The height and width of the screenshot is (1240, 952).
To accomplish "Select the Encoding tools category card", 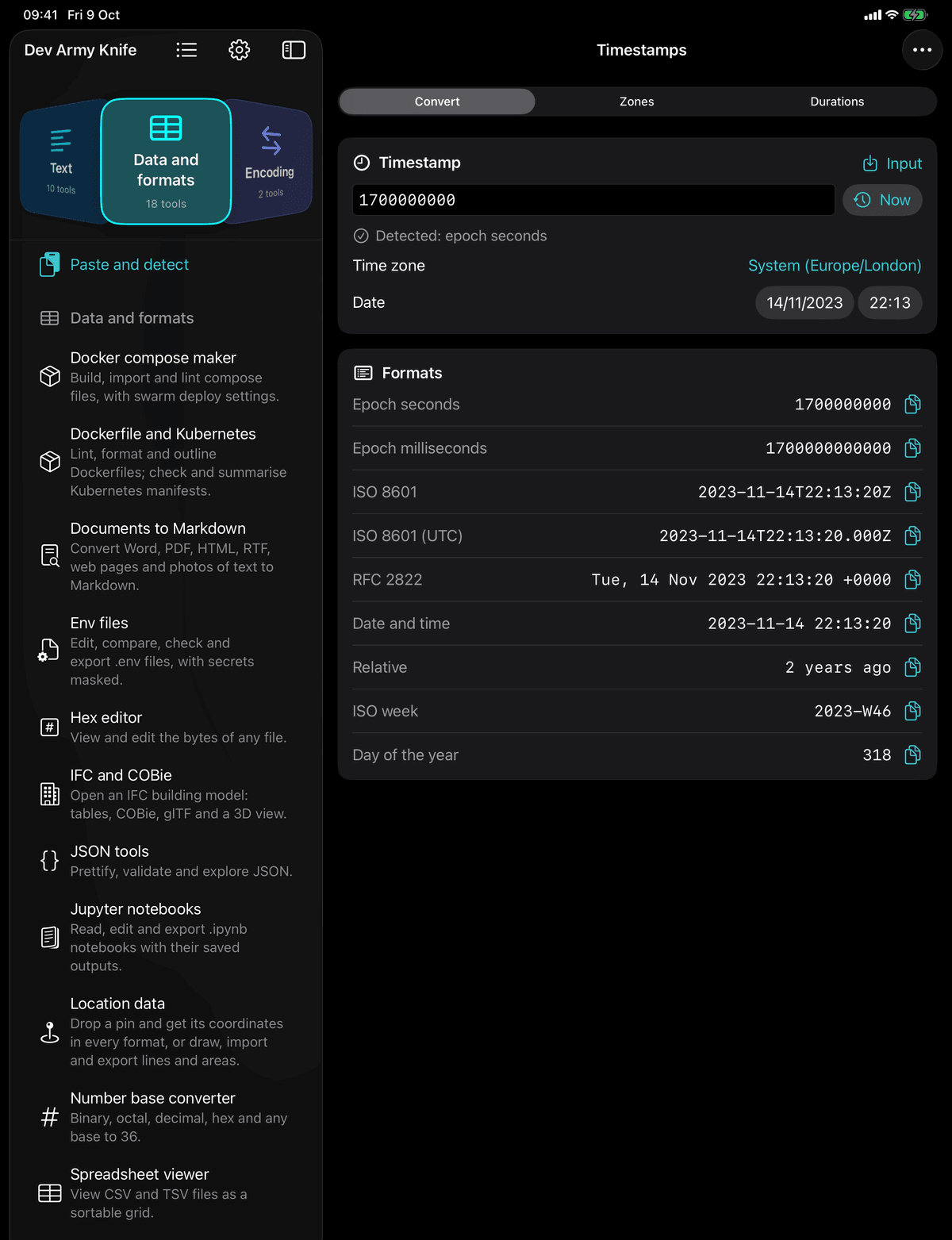I will click(270, 162).
